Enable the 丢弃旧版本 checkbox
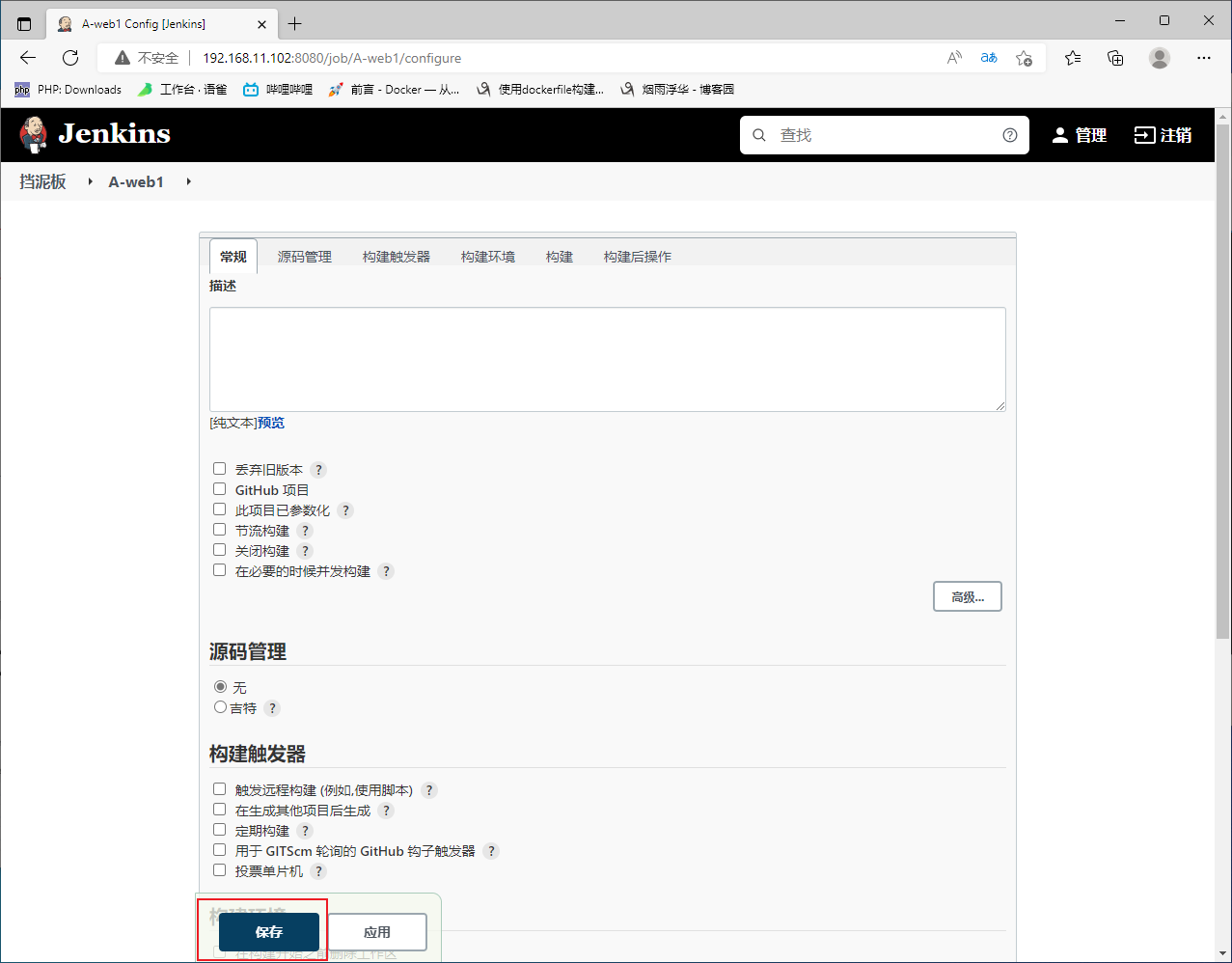Viewport: 1232px width, 963px height. click(x=220, y=469)
